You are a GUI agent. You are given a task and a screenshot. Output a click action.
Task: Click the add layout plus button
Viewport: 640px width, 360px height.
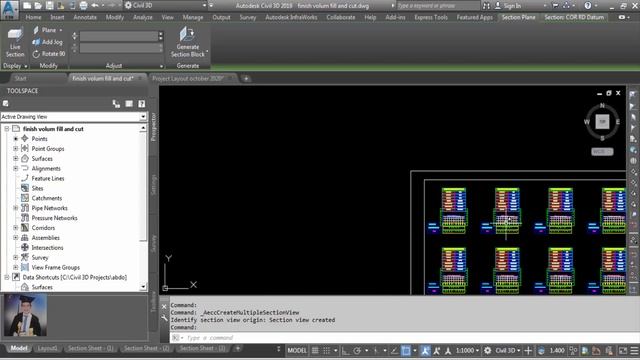click(238, 348)
